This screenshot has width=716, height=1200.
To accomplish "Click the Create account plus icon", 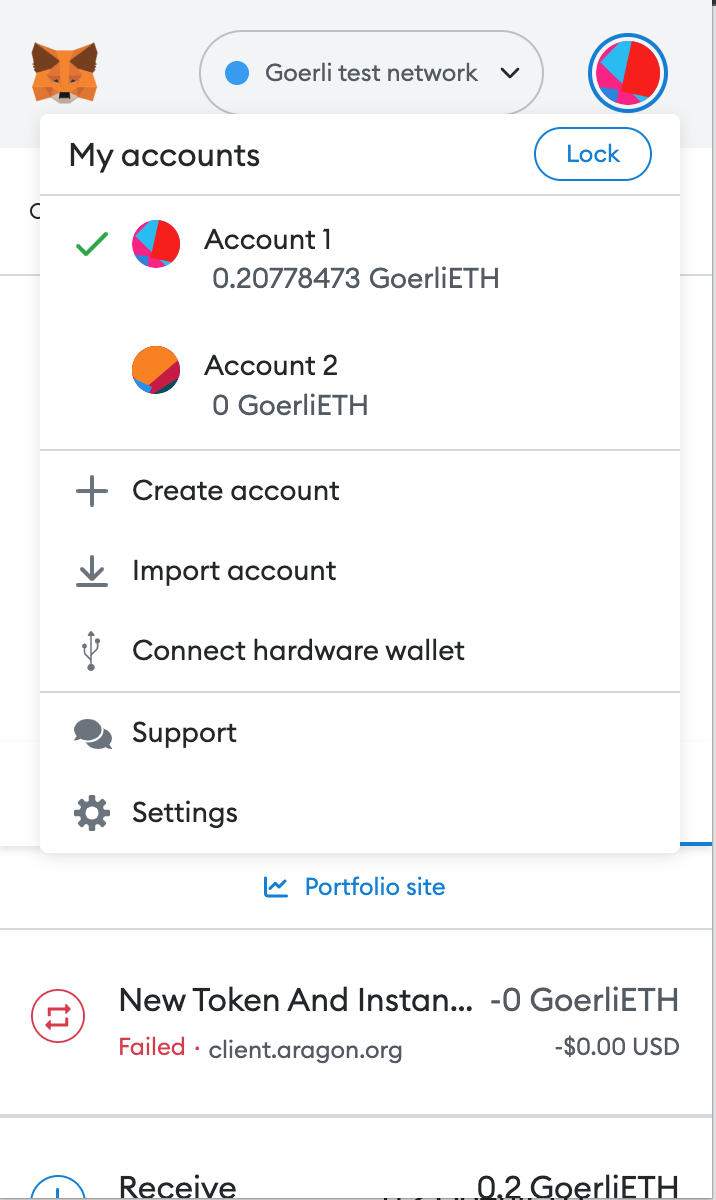I will pos(92,491).
